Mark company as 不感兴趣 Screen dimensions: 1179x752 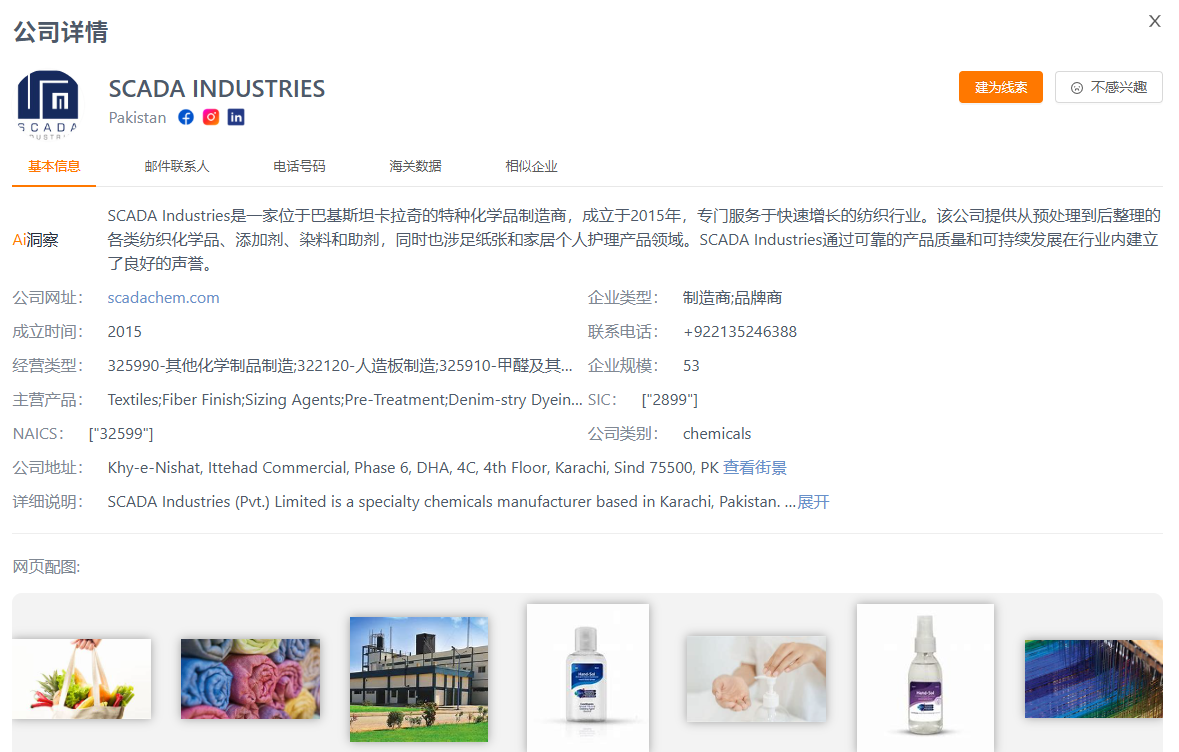(1109, 87)
